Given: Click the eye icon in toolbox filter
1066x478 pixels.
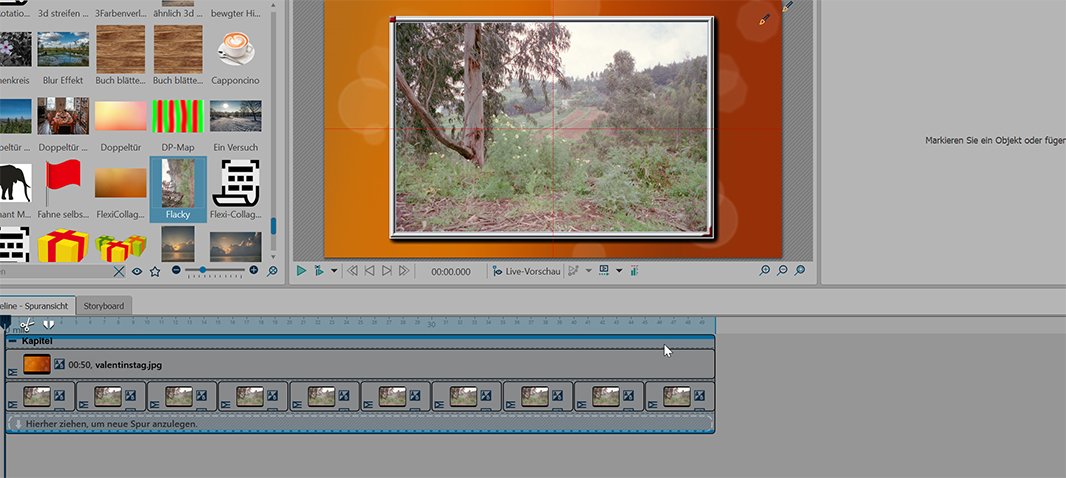Looking at the screenshot, I should (137, 271).
